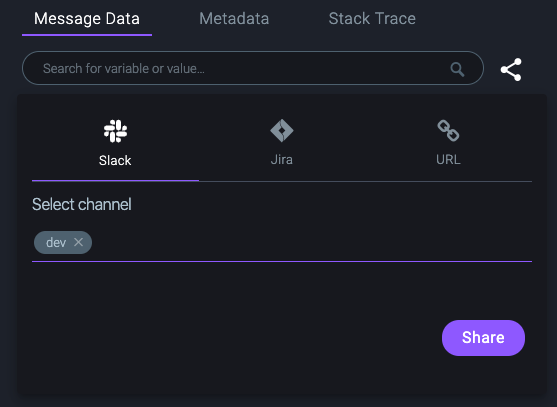Open the channel selector field beside dev chip
Viewport: 557px width, 407px height.
point(312,243)
